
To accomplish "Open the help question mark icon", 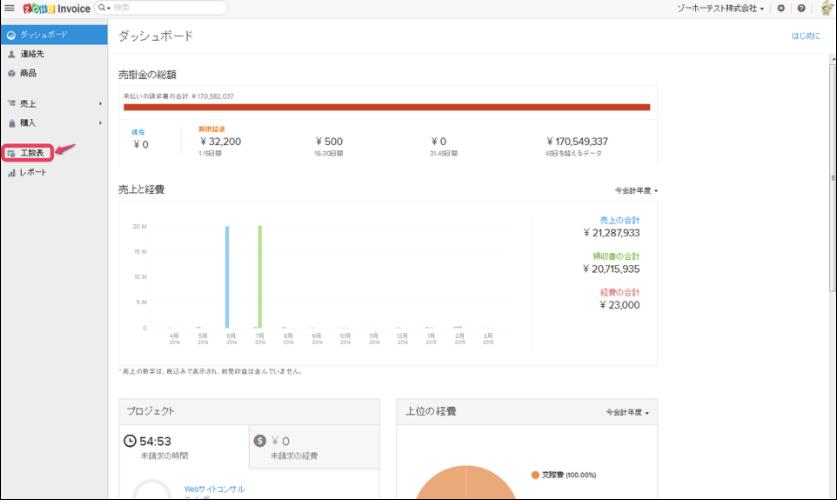I will click(801, 9).
